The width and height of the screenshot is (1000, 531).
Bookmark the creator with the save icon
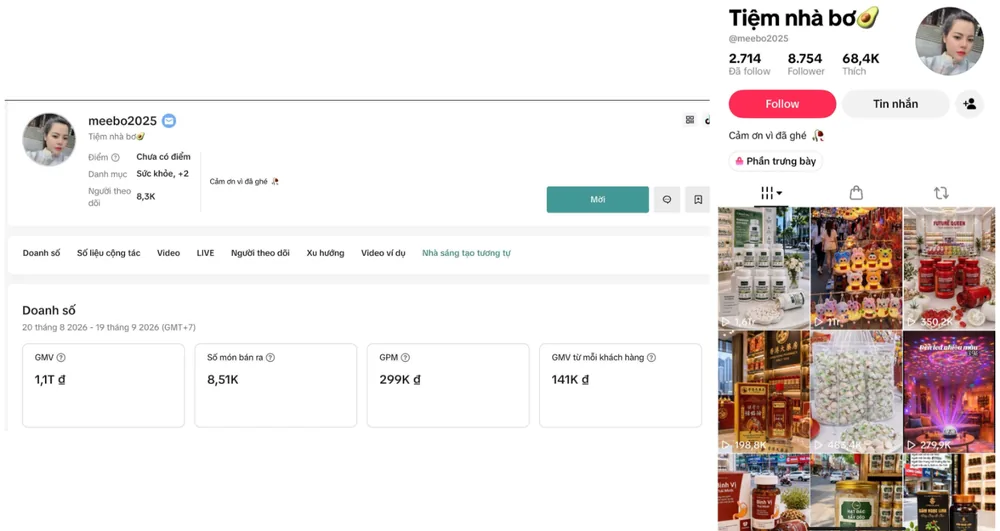(x=698, y=200)
